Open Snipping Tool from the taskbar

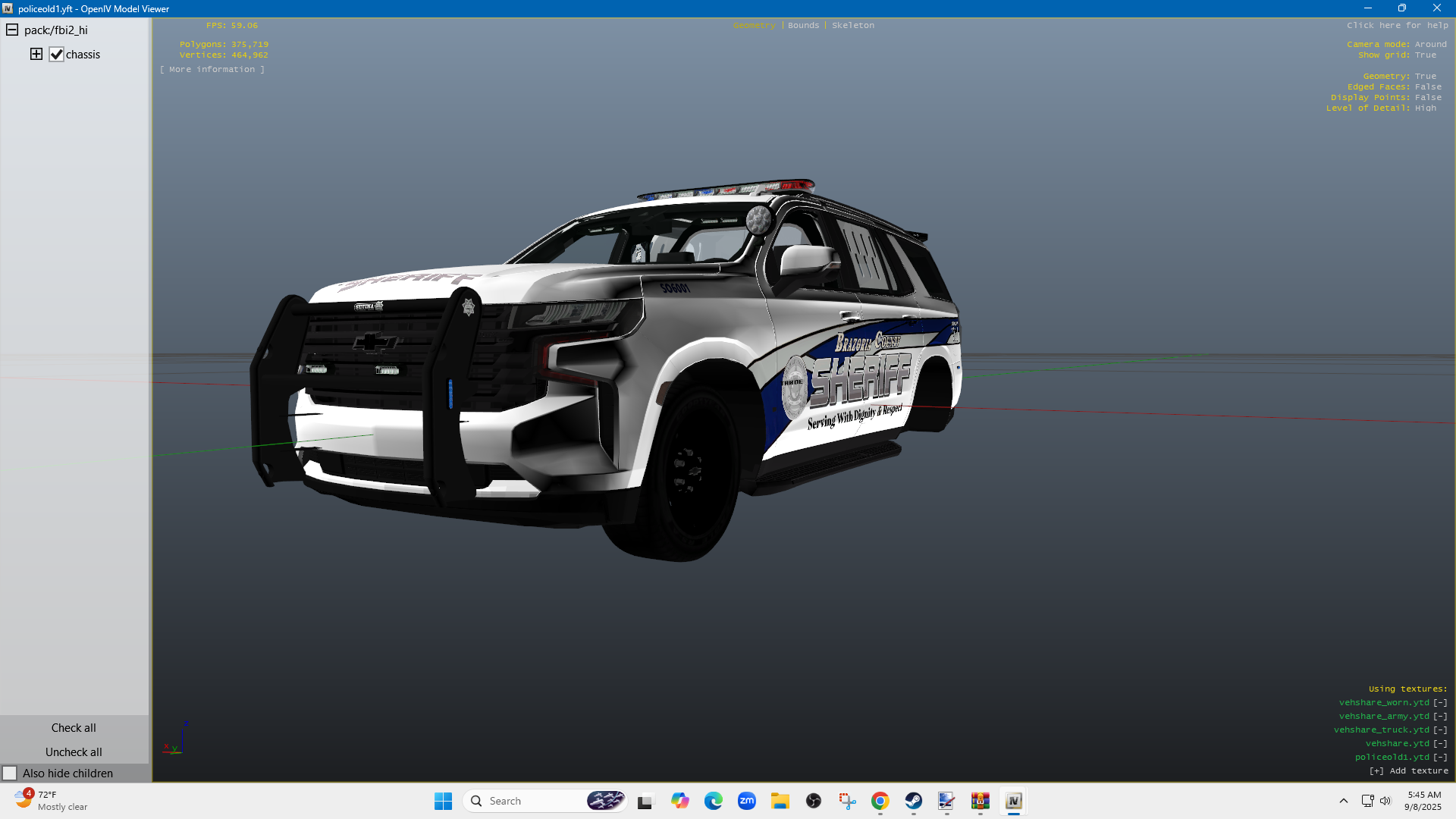pos(847,801)
